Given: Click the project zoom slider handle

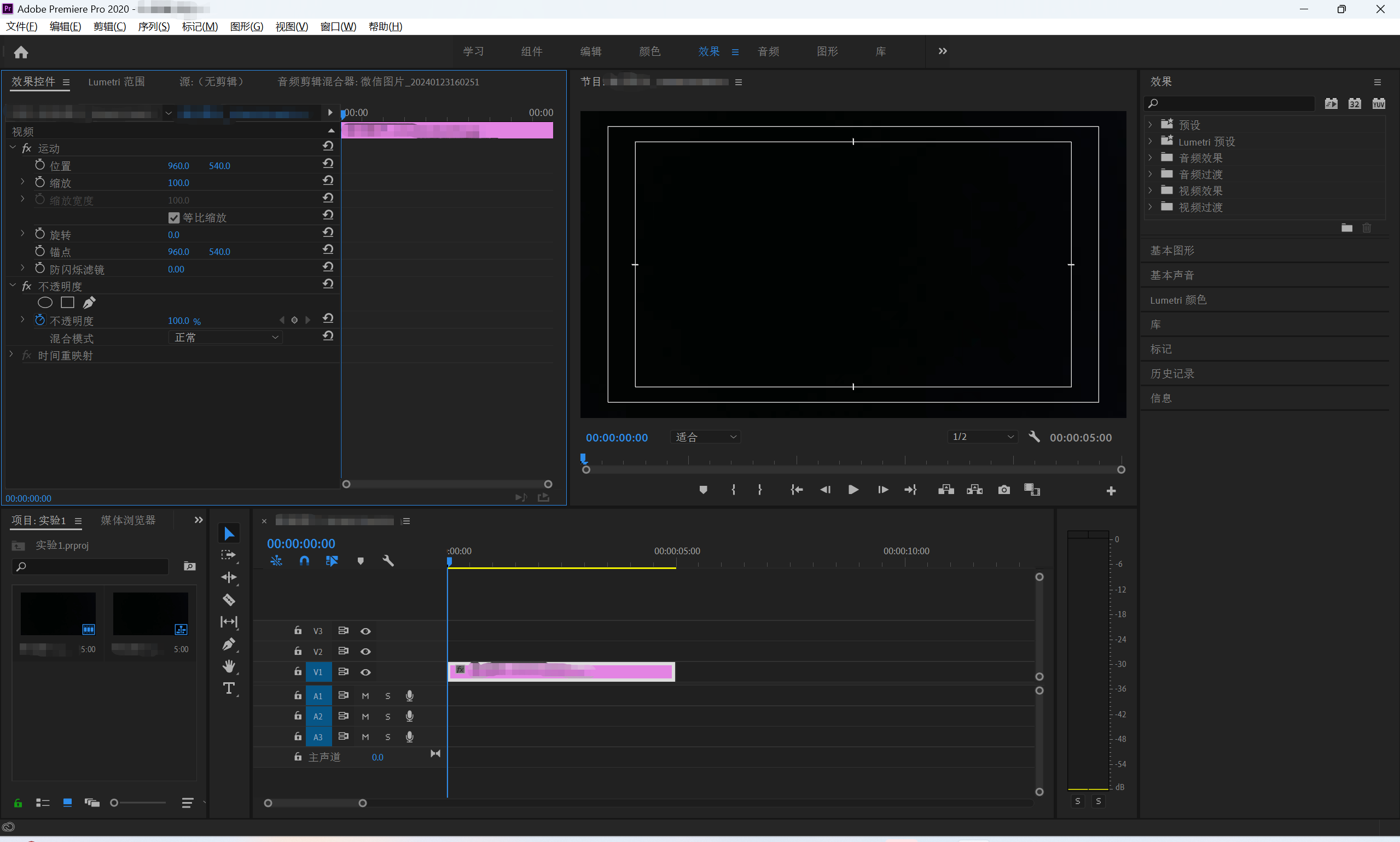Looking at the screenshot, I should click(114, 803).
